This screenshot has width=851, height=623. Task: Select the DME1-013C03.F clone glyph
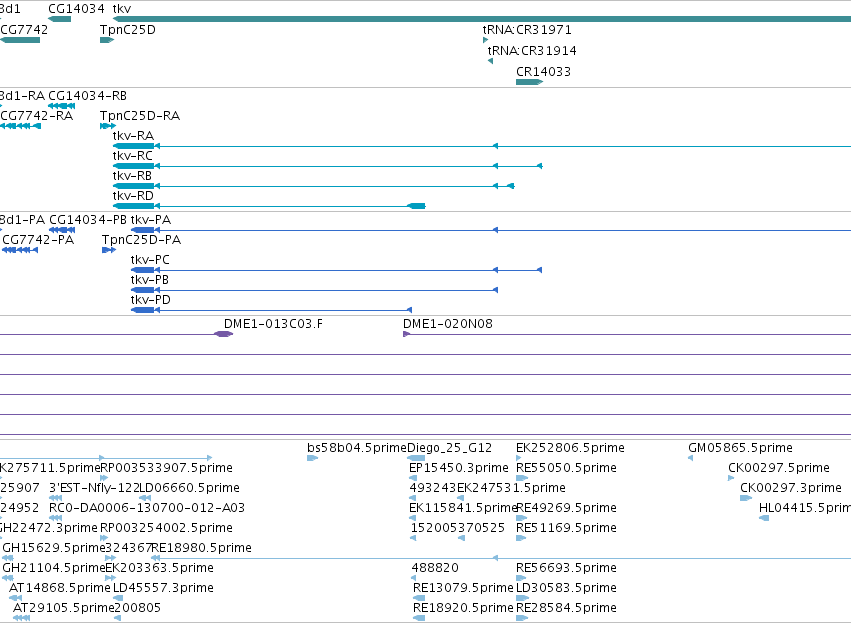[224, 334]
